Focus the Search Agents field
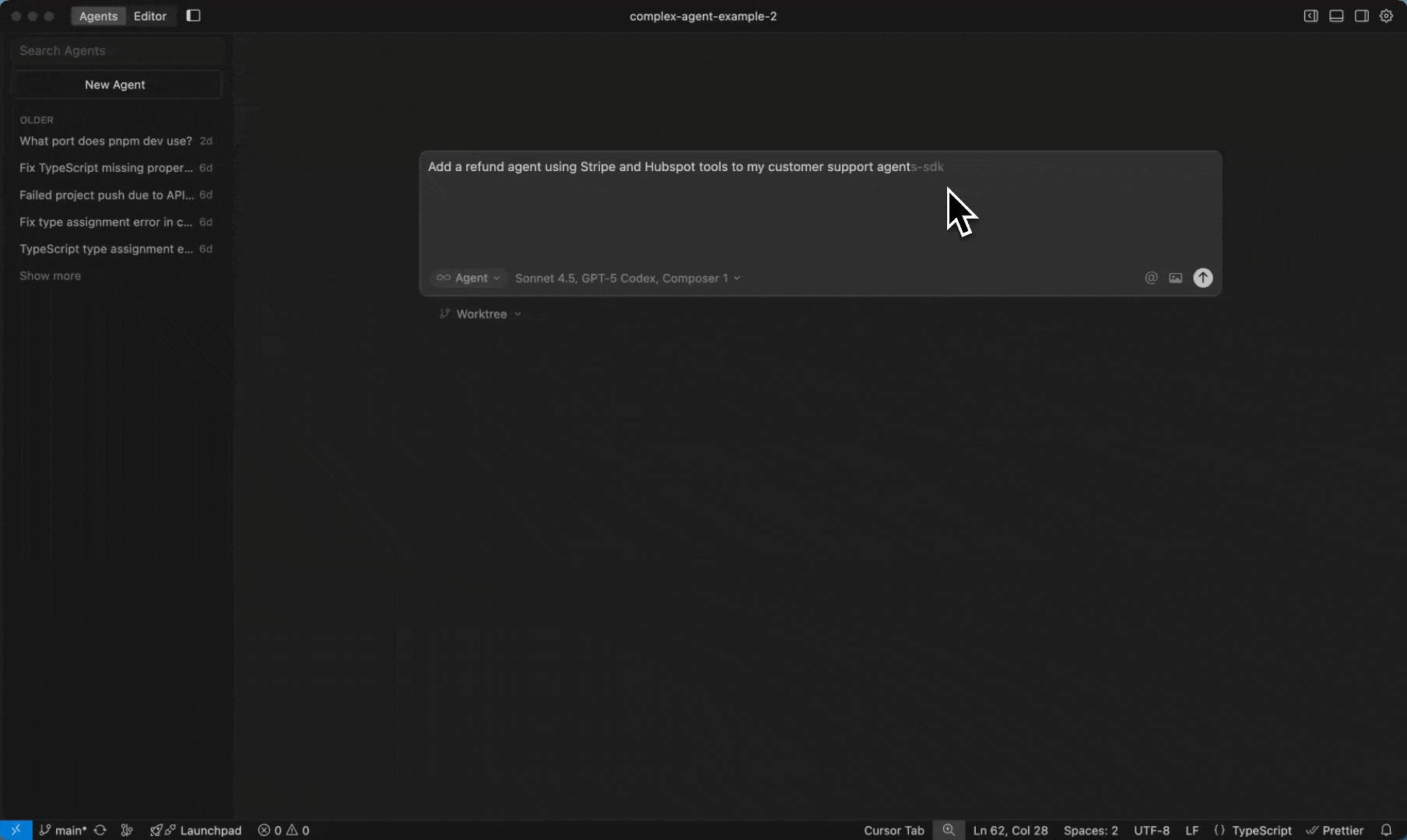 click(117, 51)
